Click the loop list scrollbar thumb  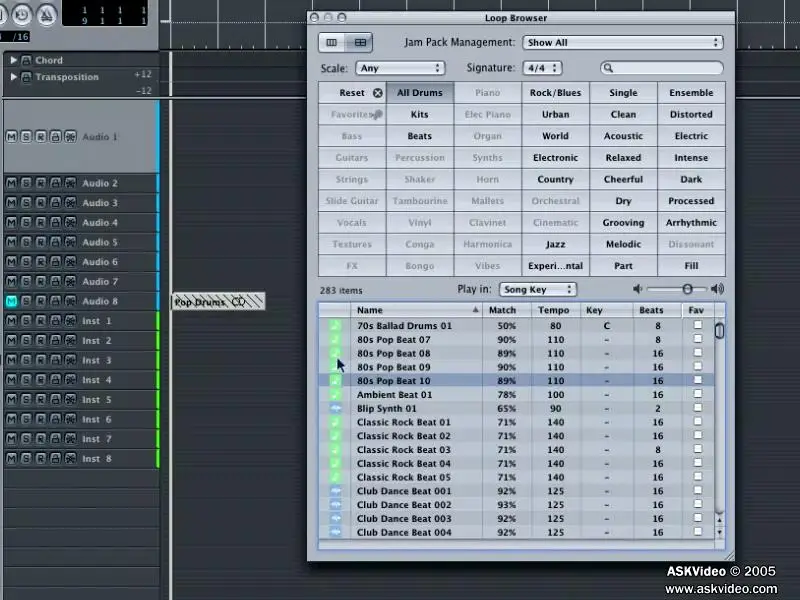click(x=719, y=331)
